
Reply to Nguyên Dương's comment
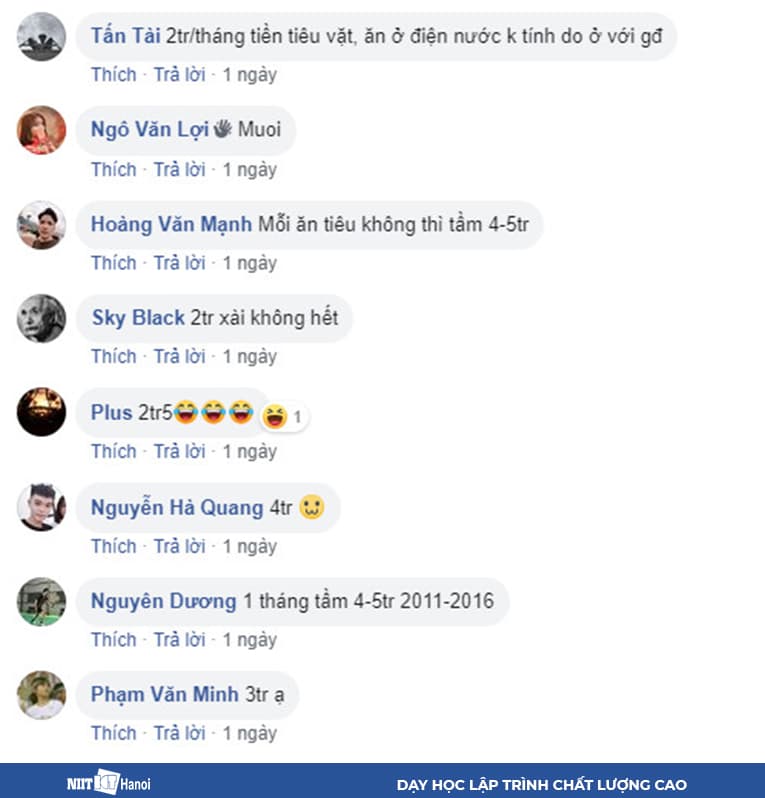pos(180,640)
